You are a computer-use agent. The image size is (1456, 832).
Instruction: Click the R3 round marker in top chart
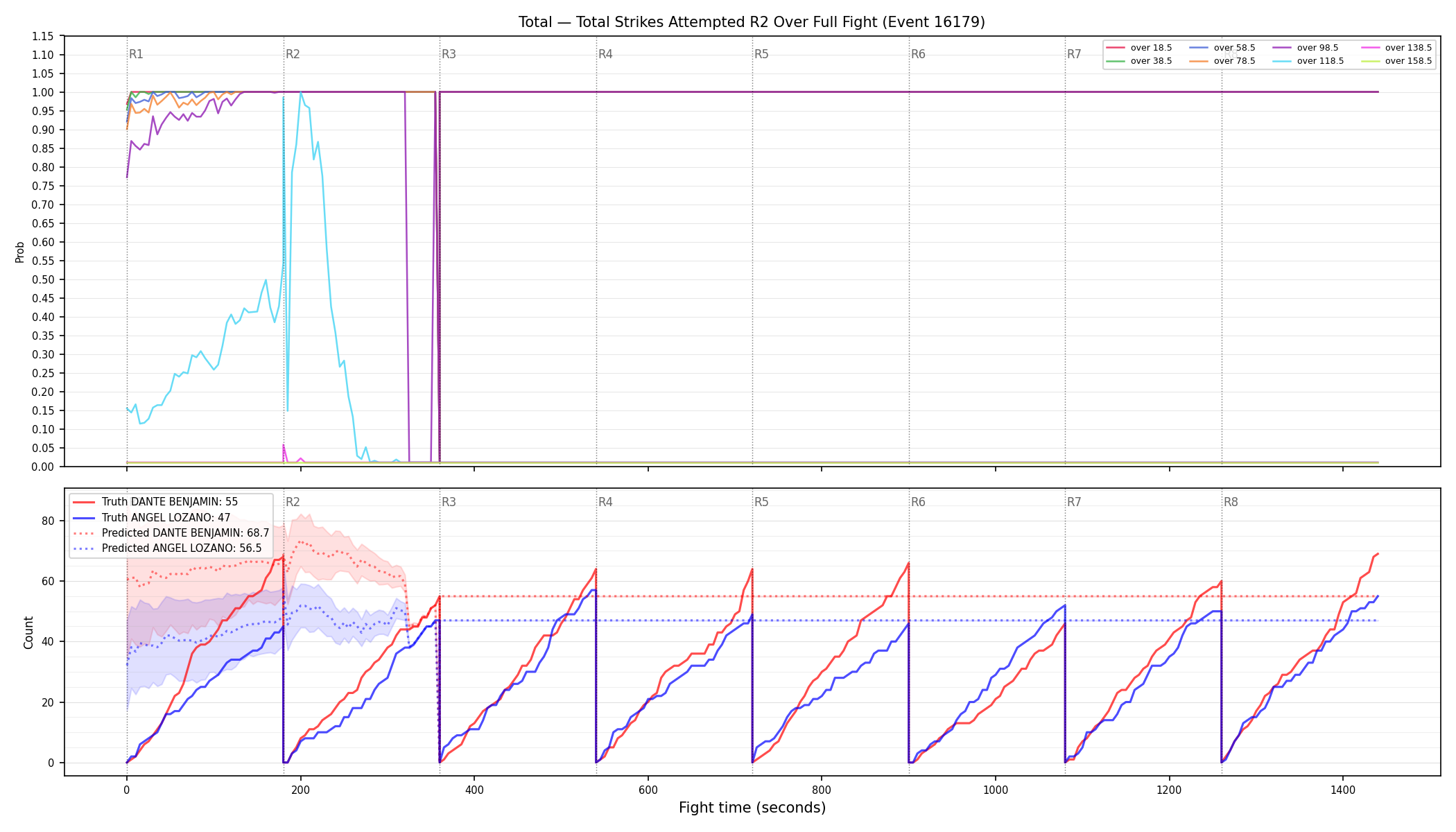449,54
